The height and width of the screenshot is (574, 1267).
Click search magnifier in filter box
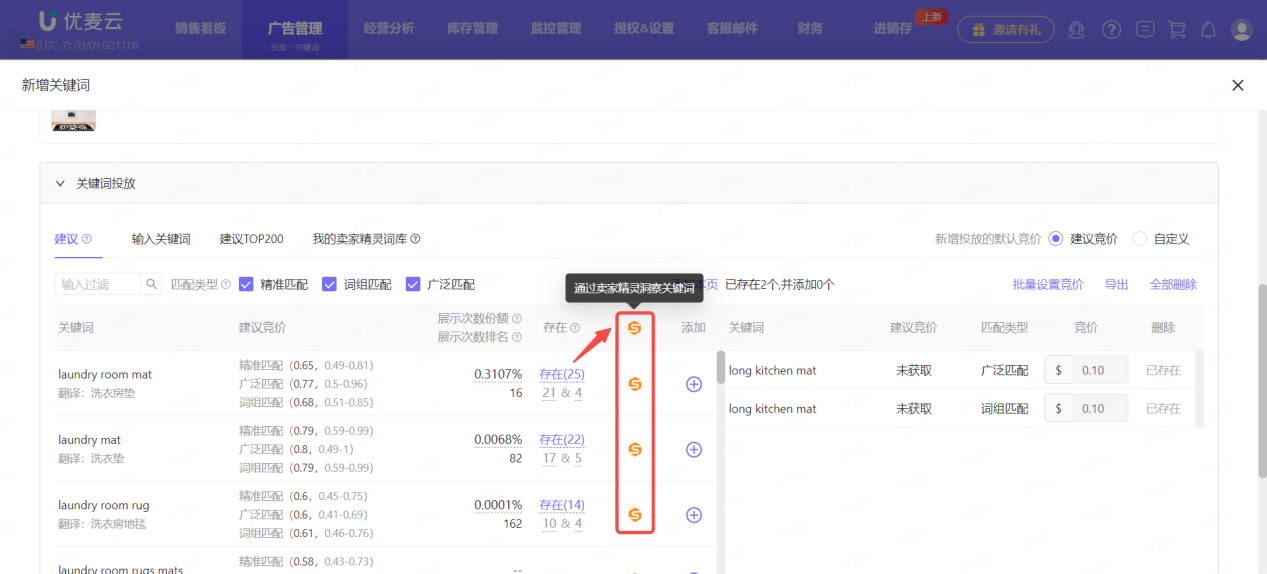tap(152, 285)
